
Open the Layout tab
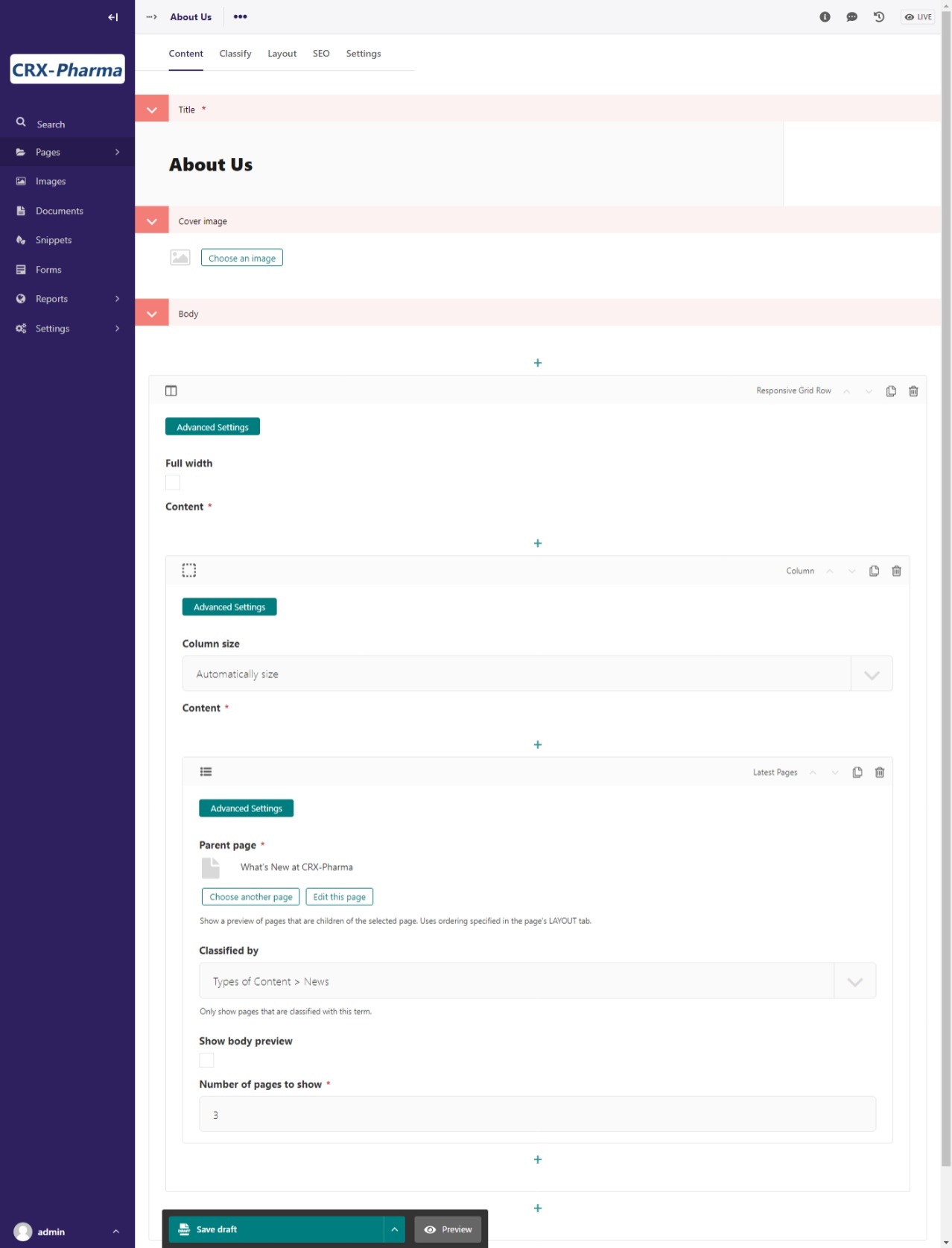pos(282,54)
